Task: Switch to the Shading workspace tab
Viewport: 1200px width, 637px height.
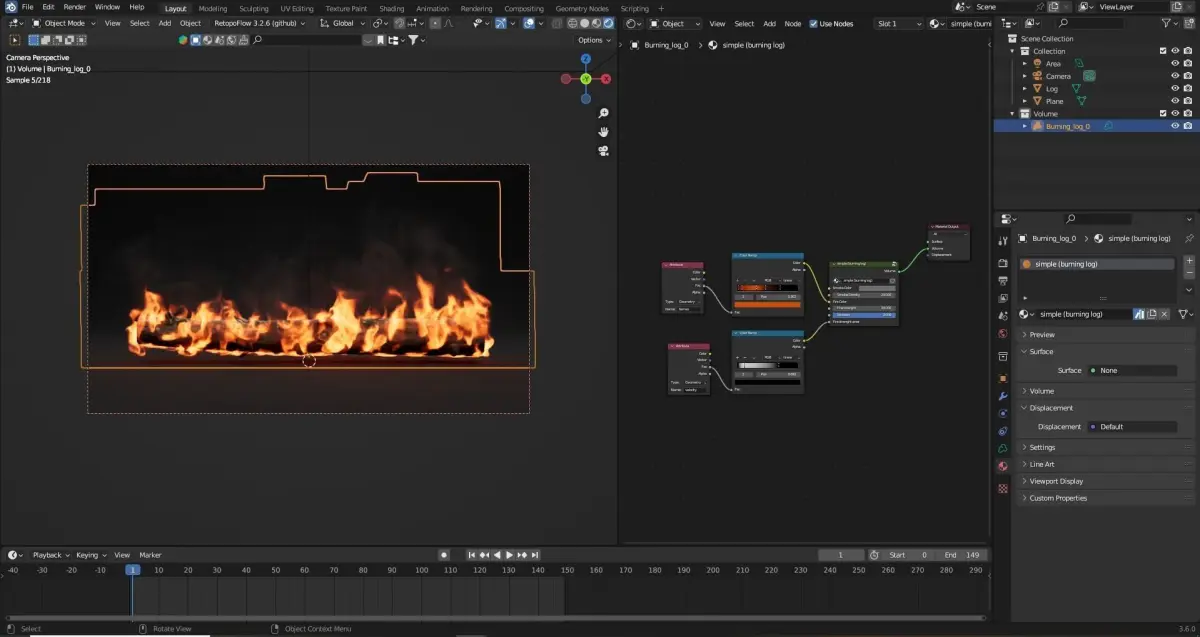Action: 391,8
